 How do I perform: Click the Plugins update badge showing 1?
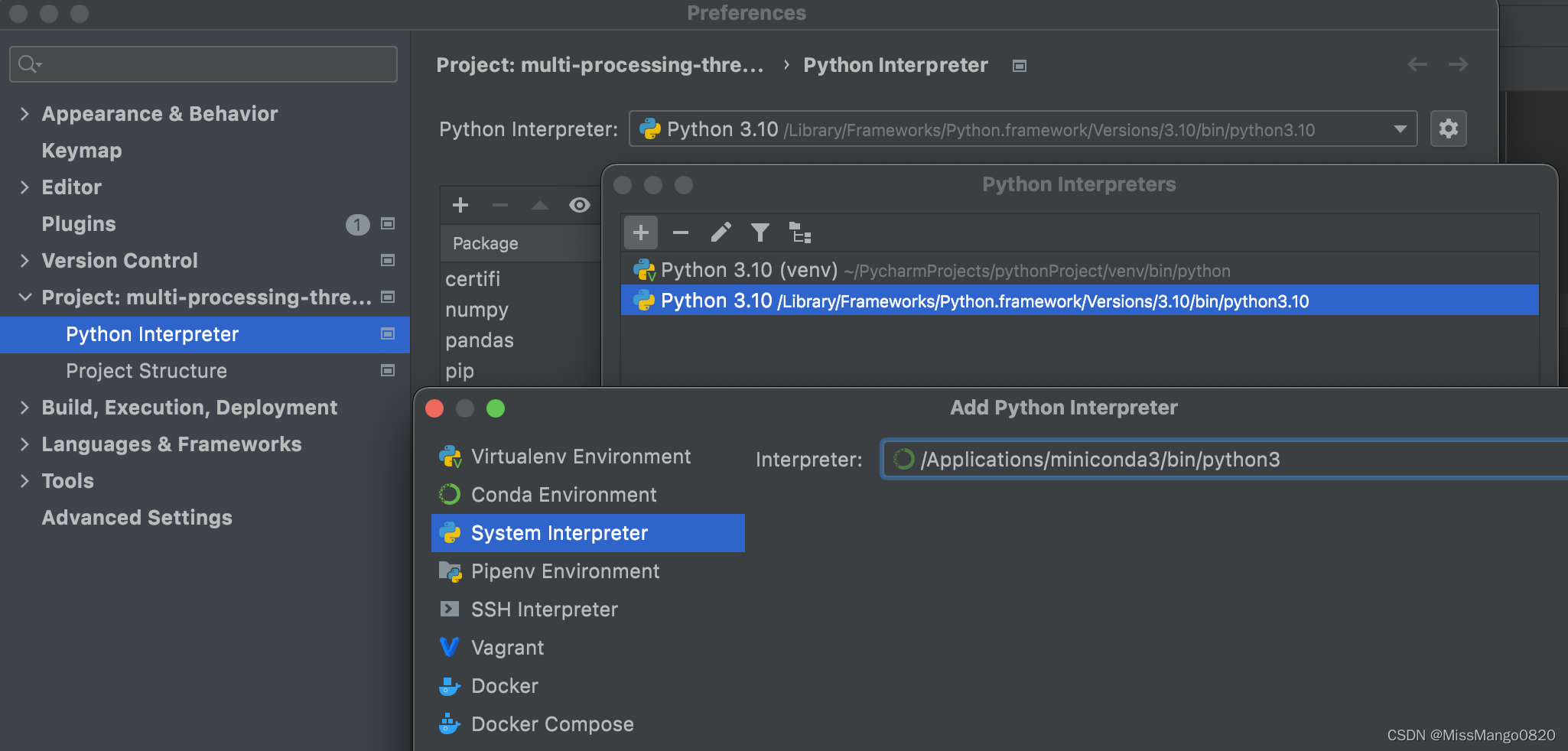point(357,224)
